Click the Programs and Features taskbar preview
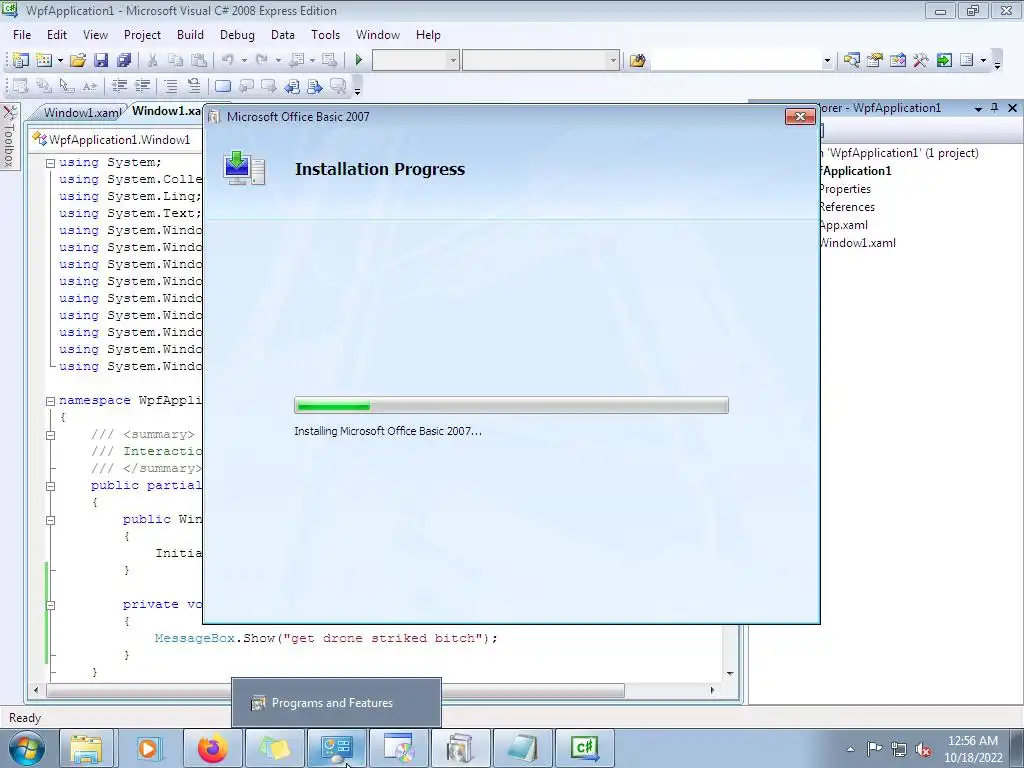 pyautogui.click(x=336, y=703)
